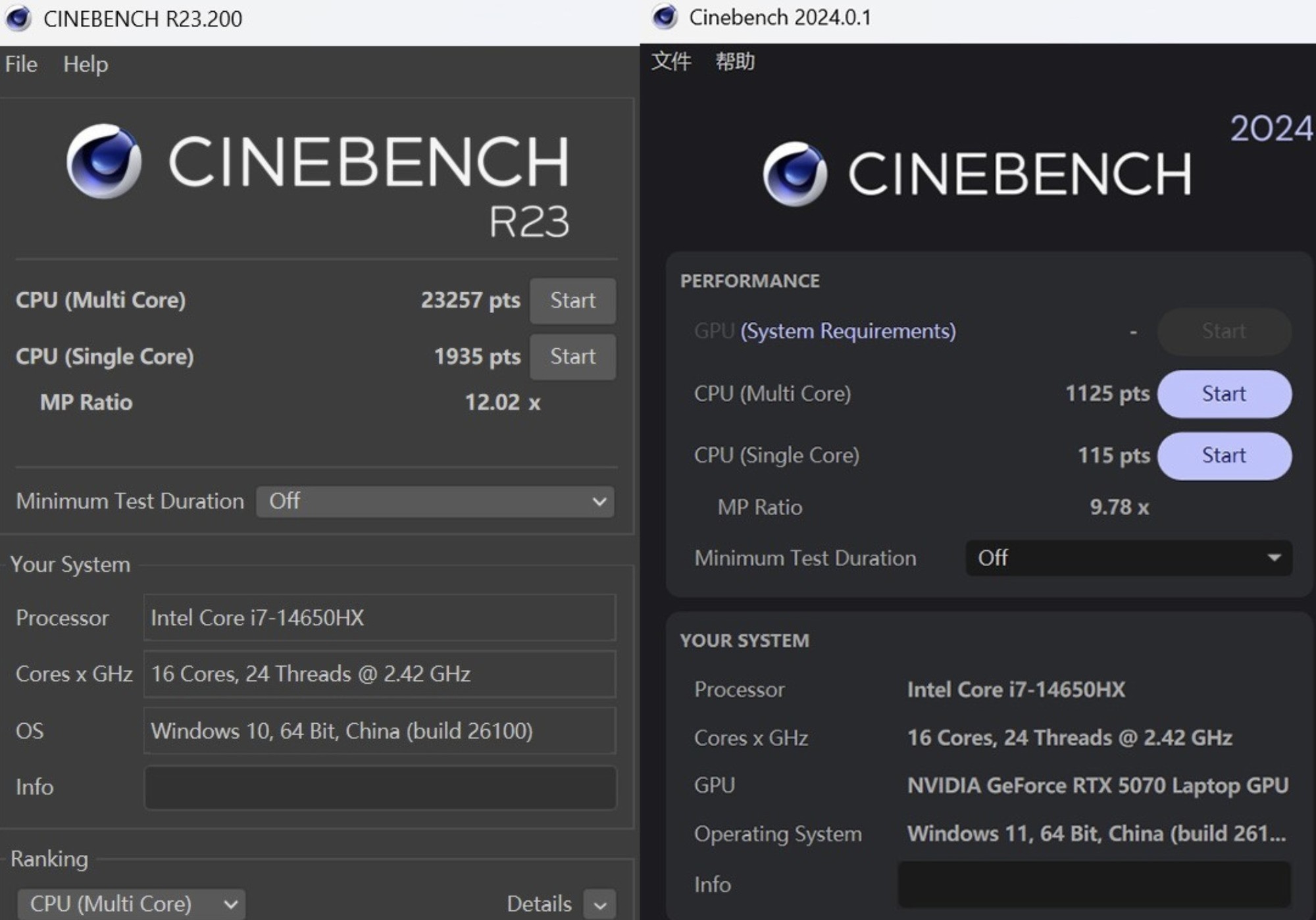Image resolution: width=1316 pixels, height=920 pixels.
Task: Open the 帮助 menu in Cinebench 2024
Action: pyautogui.click(x=735, y=62)
